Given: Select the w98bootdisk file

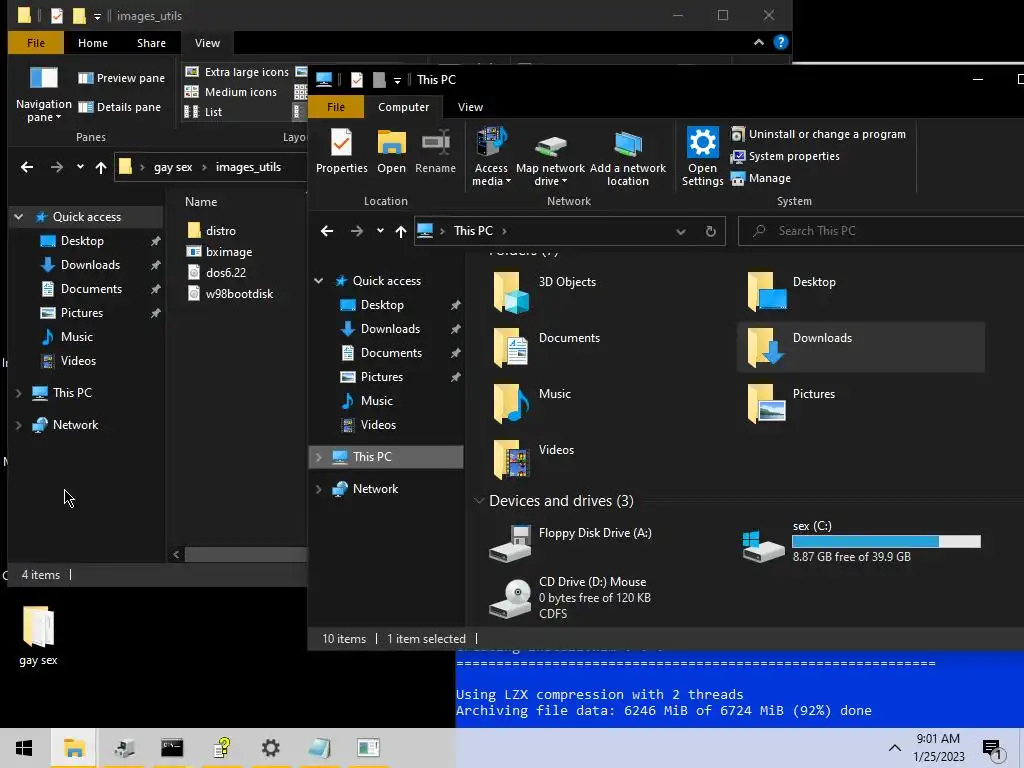Looking at the screenshot, I should [230, 294].
